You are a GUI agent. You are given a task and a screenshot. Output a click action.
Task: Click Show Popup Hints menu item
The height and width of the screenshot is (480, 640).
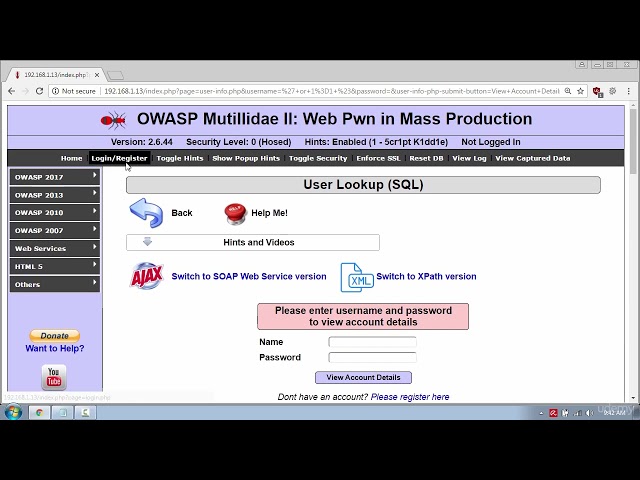[x=246, y=158]
